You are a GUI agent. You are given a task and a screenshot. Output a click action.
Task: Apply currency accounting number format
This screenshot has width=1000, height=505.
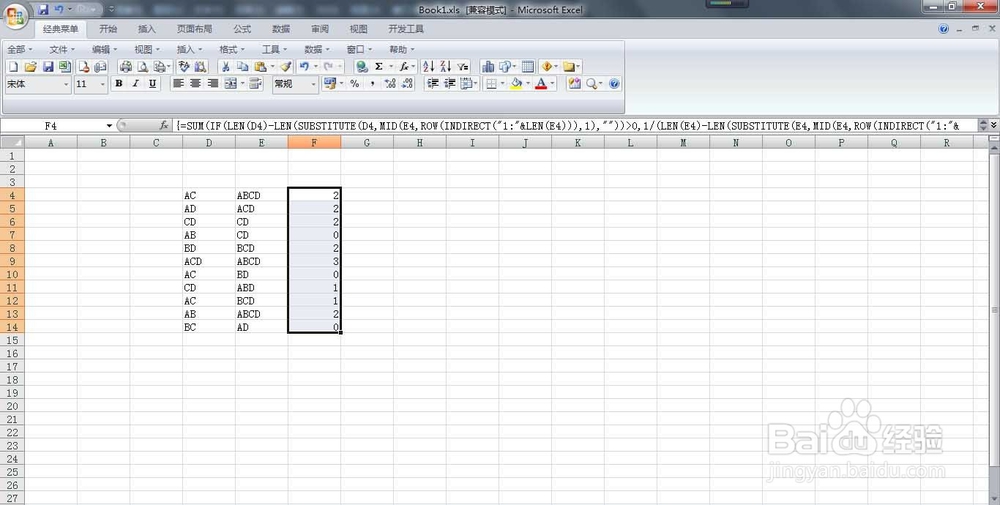coord(330,84)
